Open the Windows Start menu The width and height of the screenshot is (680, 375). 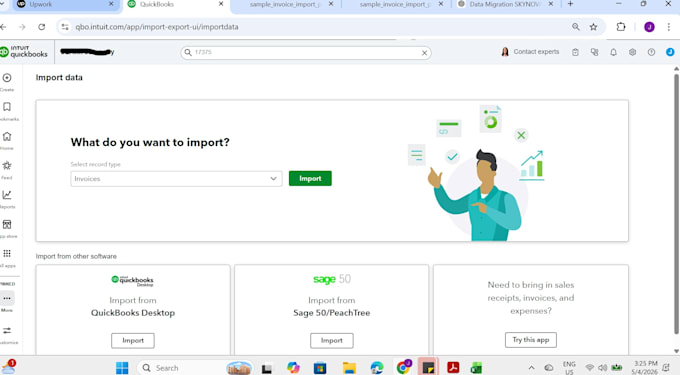(122, 368)
